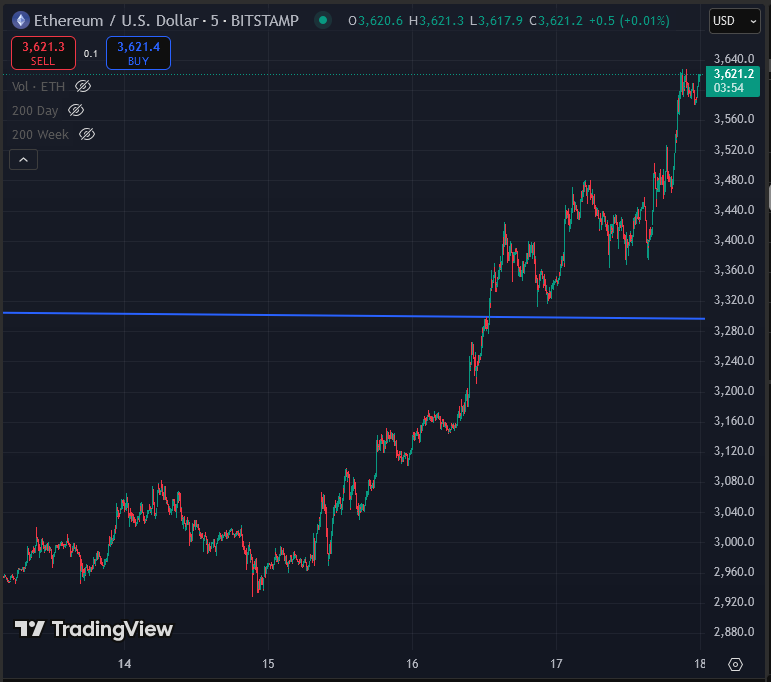The height and width of the screenshot is (682, 771).
Task: Click the 0.1 spread value
Action: [90, 54]
